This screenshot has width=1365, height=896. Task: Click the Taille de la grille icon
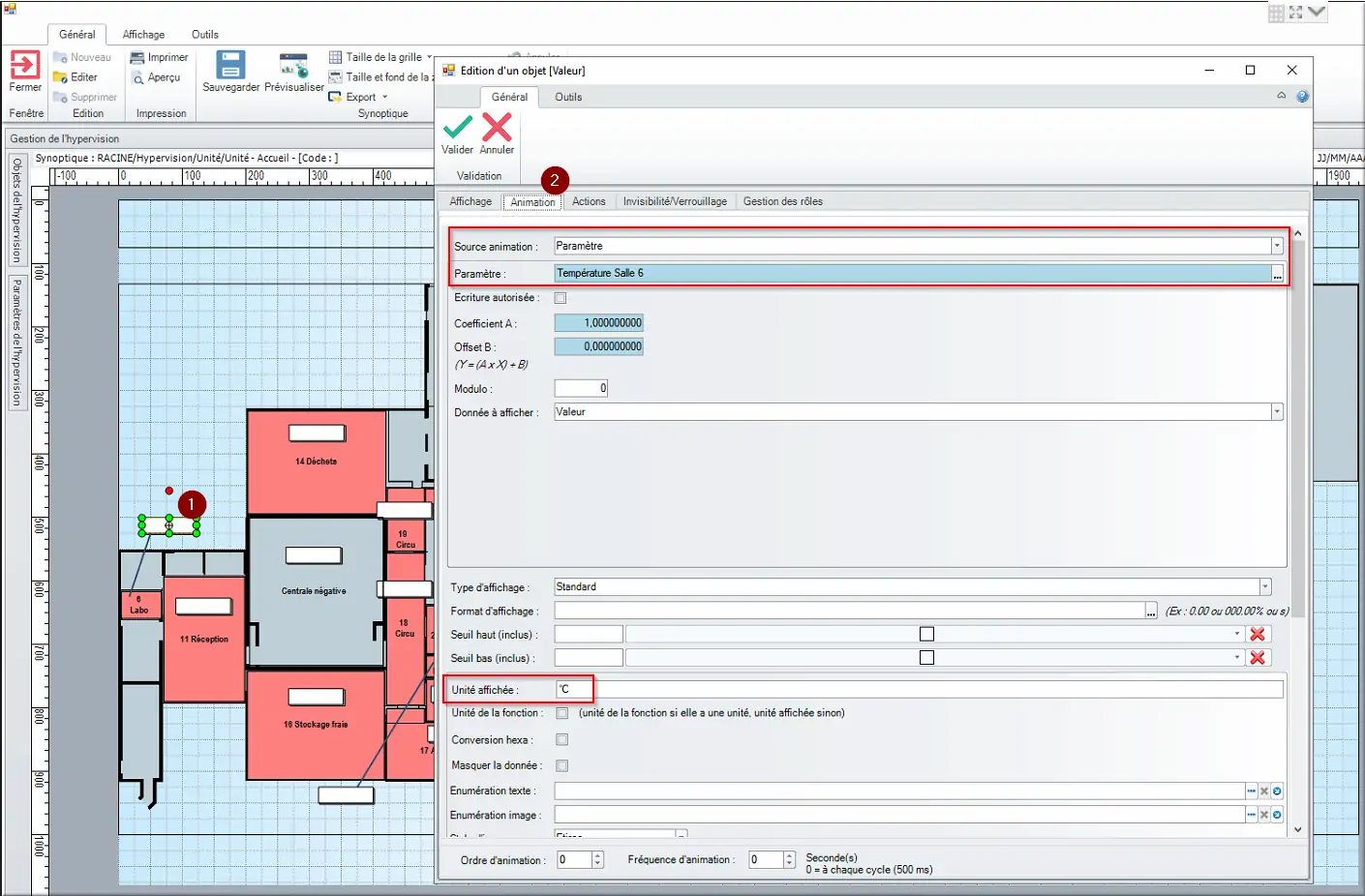(336, 57)
